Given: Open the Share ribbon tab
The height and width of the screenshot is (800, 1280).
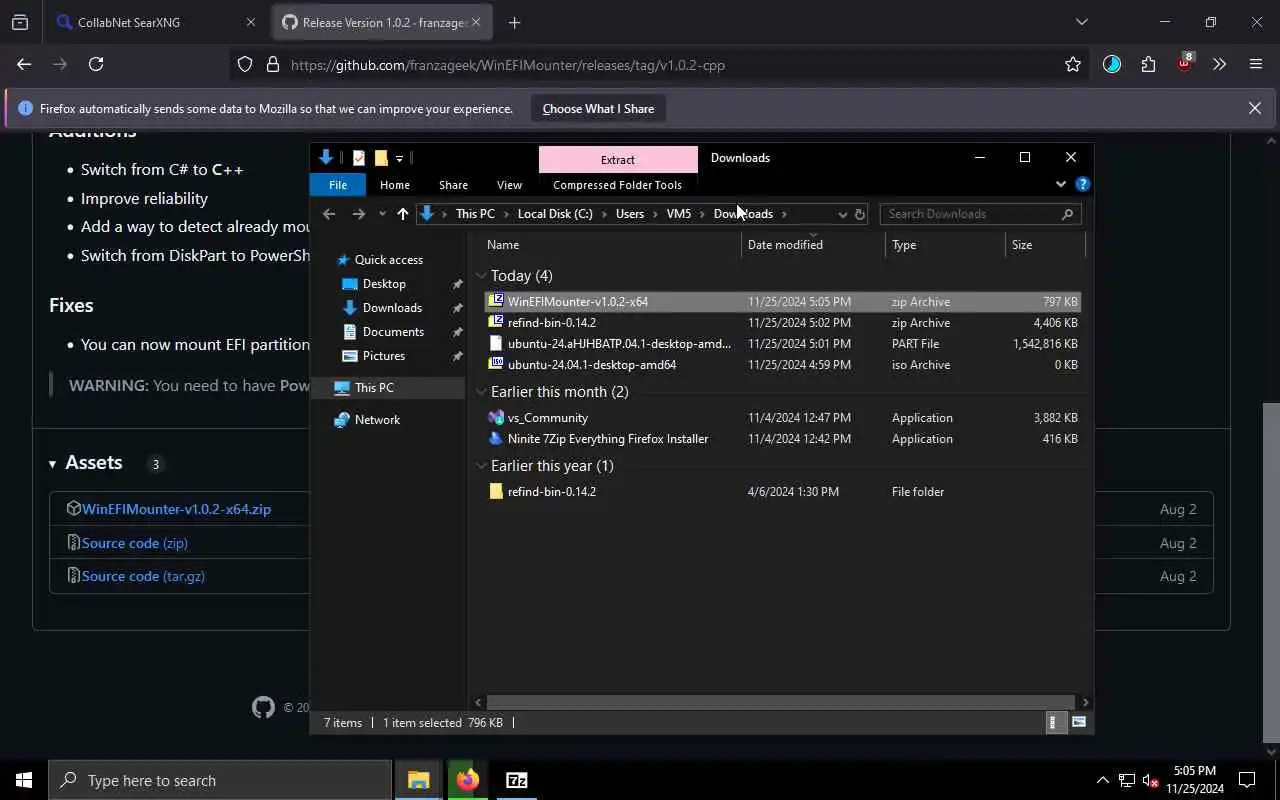Looking at the screenshot, I should coord(453,185).
